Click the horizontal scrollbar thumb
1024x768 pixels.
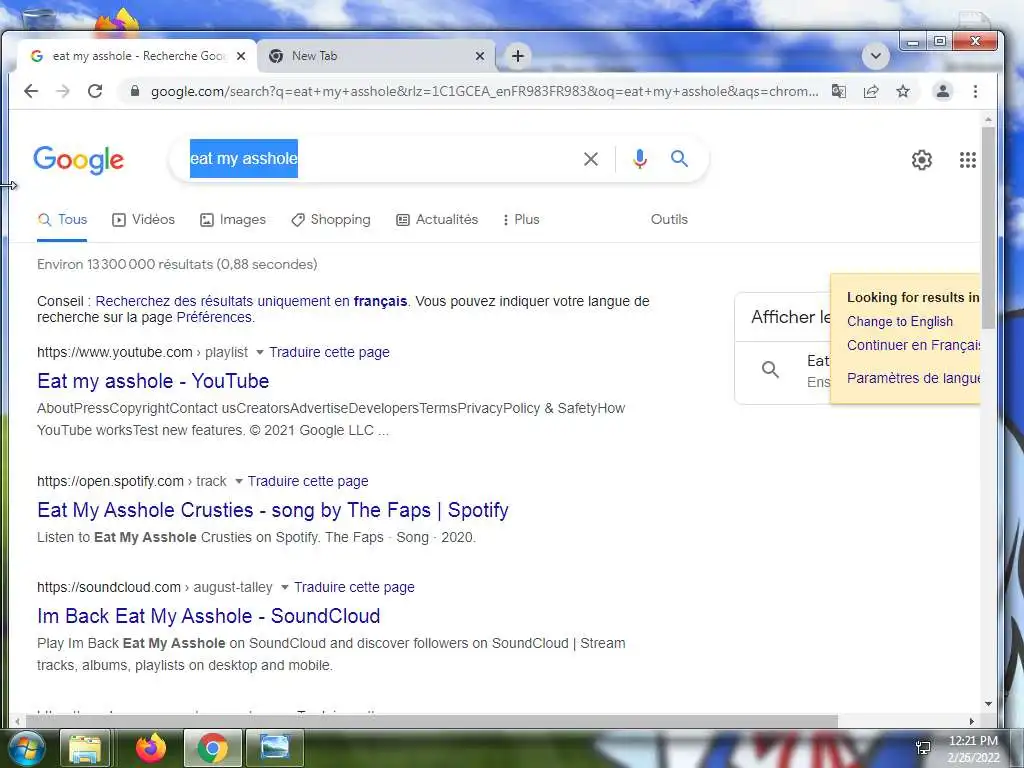coord(430,722)
